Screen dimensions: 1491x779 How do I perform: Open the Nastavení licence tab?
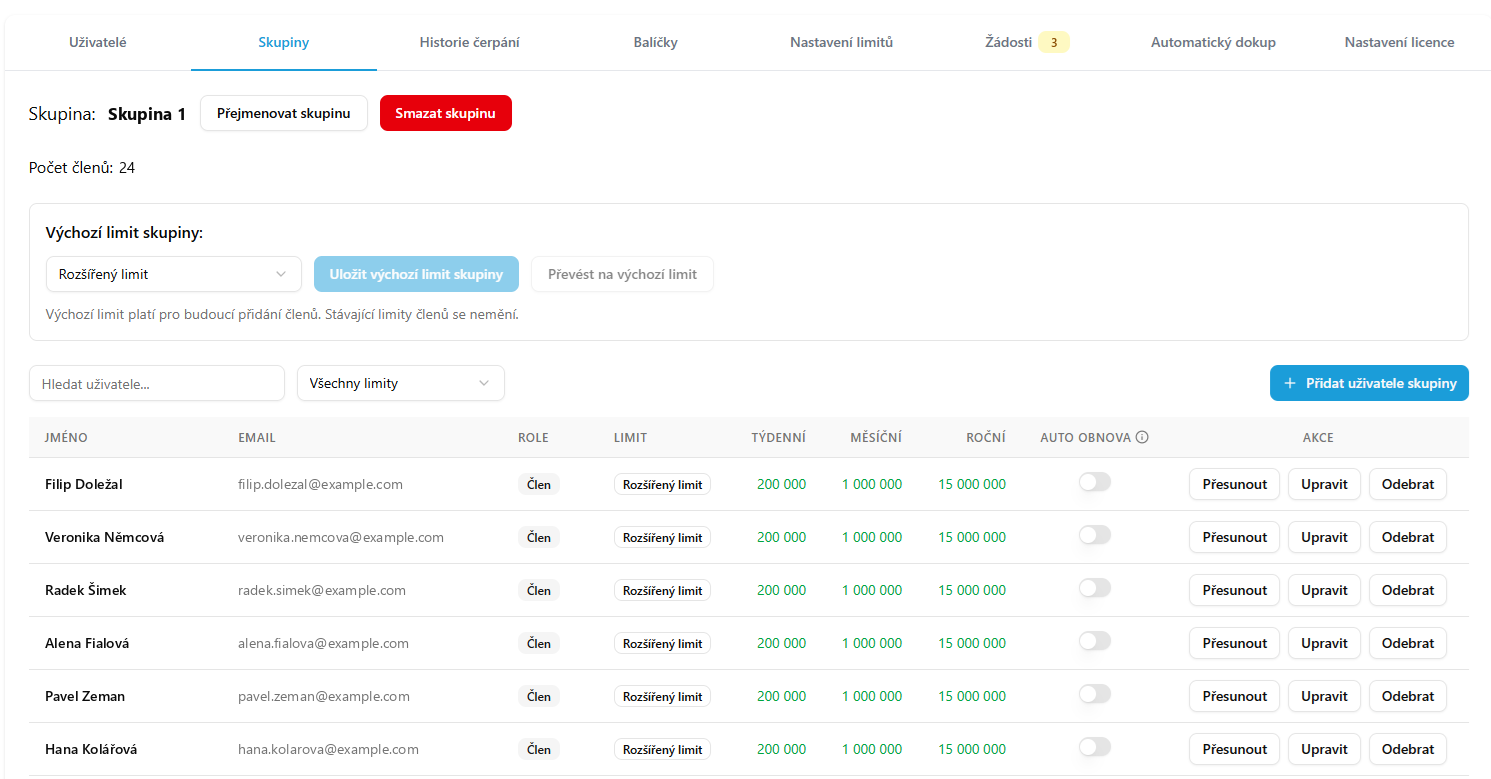click(1399, 42)
